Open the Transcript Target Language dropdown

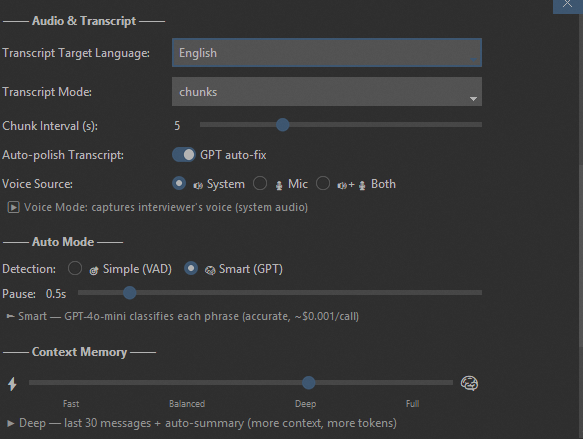pos(327,53)
